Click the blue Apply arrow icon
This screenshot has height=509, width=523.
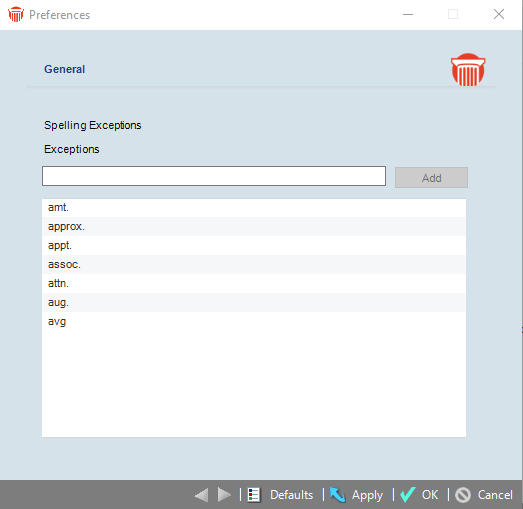338,495
